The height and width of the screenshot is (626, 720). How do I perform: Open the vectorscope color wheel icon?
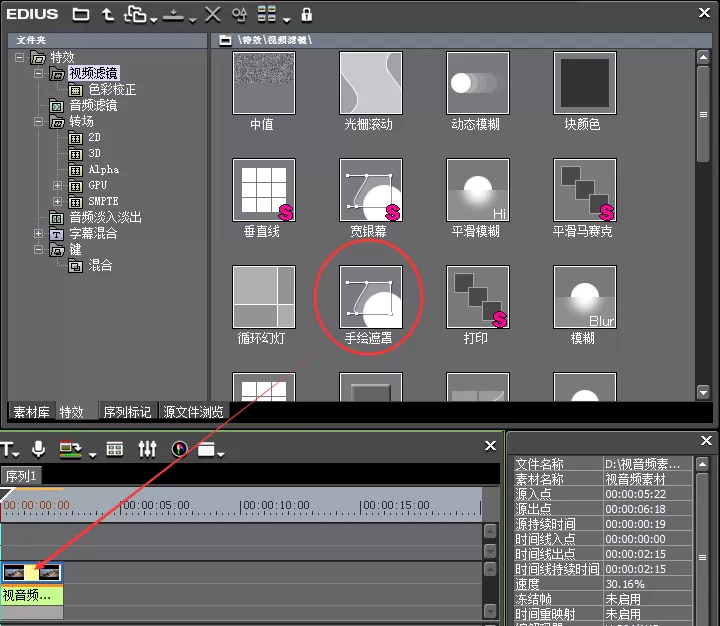[180, 449]
